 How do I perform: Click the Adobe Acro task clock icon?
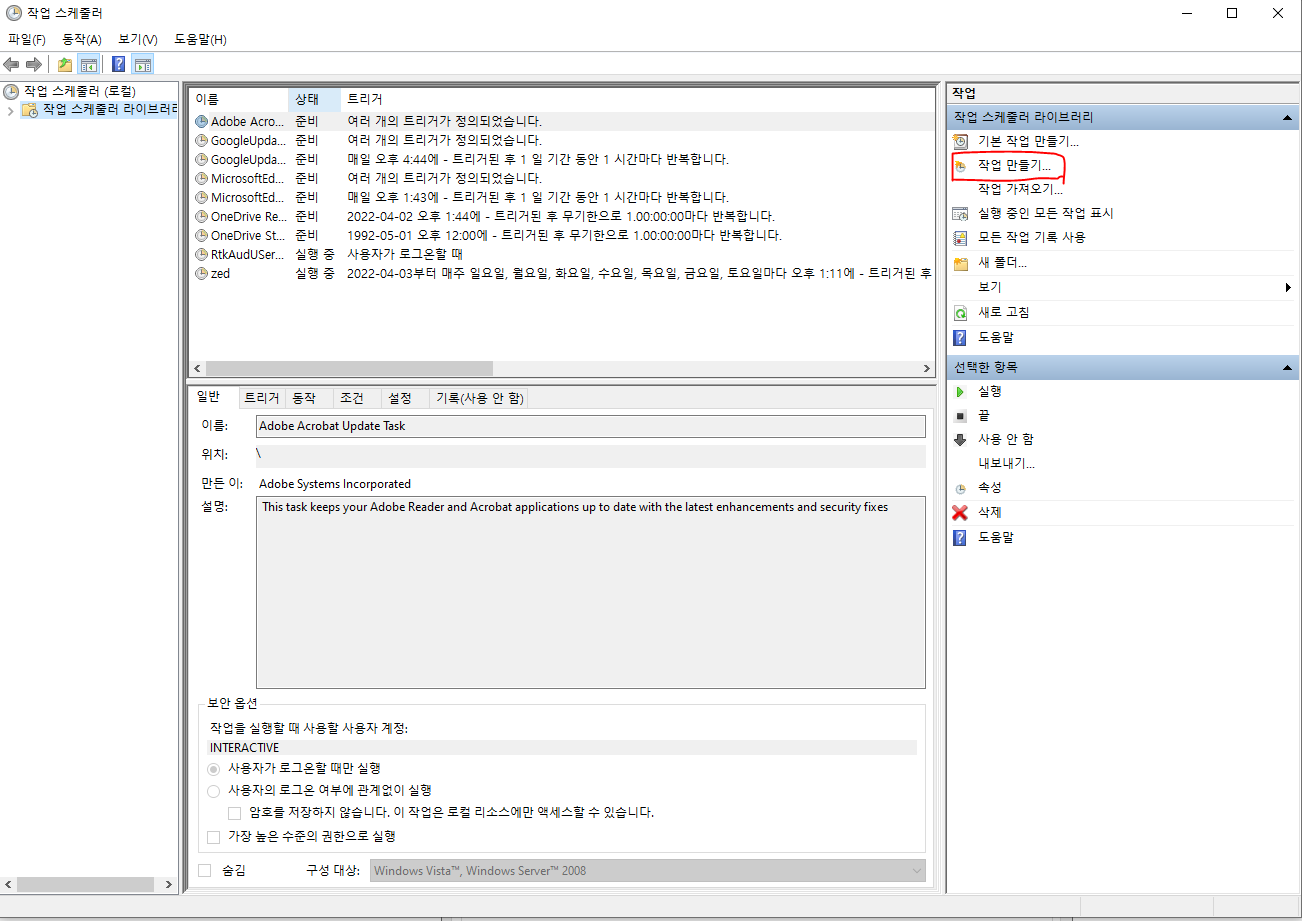(x=201, y=121)
